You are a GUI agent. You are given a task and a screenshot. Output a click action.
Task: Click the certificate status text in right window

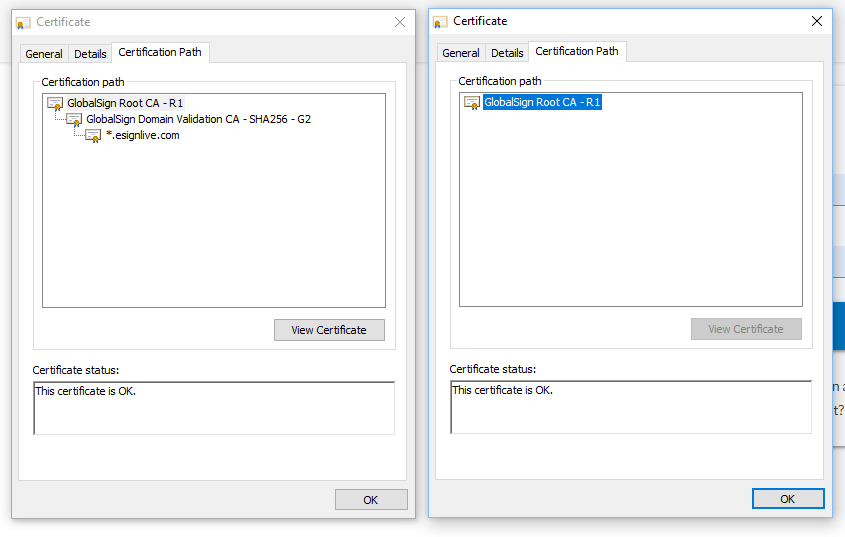point(502,390)
